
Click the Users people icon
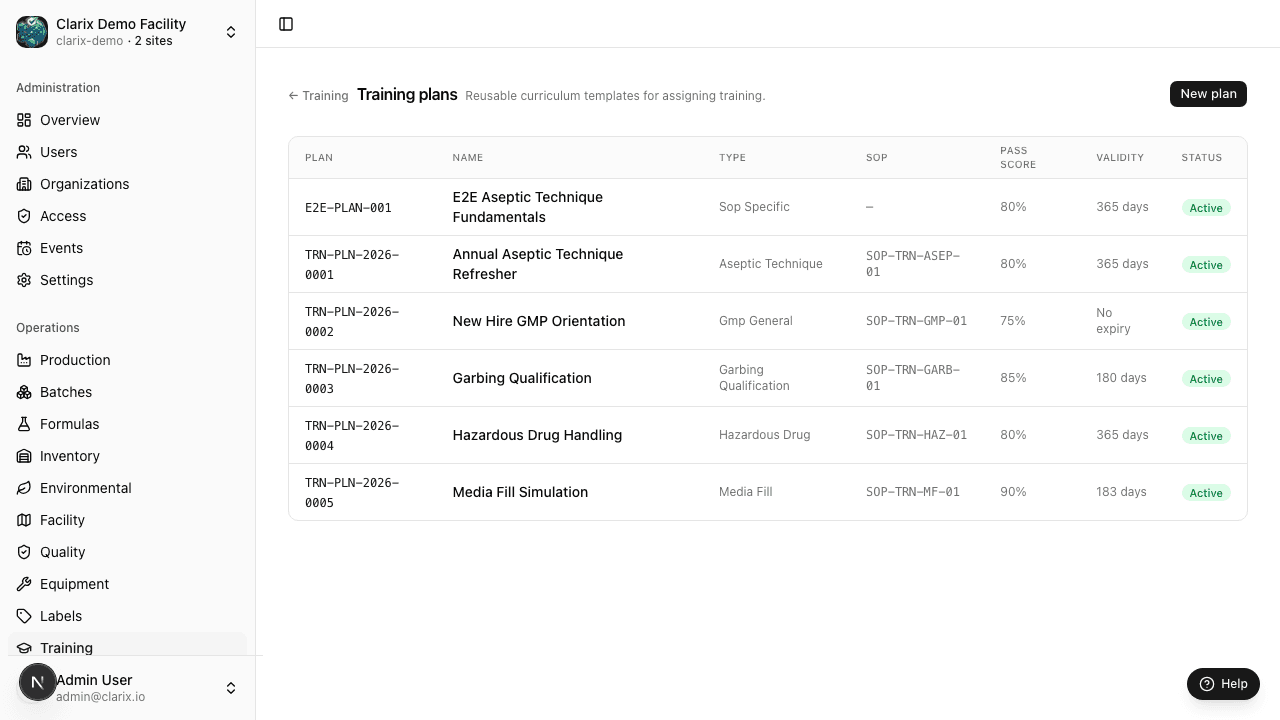tap(24, 152)
